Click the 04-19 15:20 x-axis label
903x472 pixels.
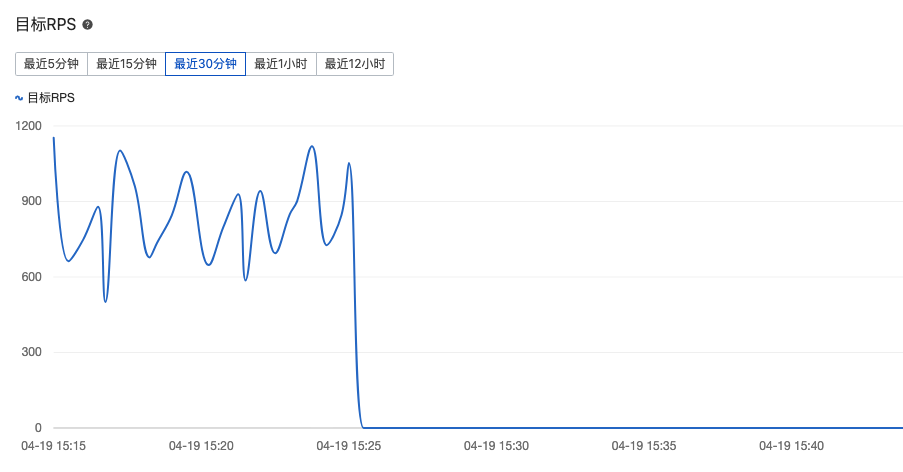tap(201, 446)
